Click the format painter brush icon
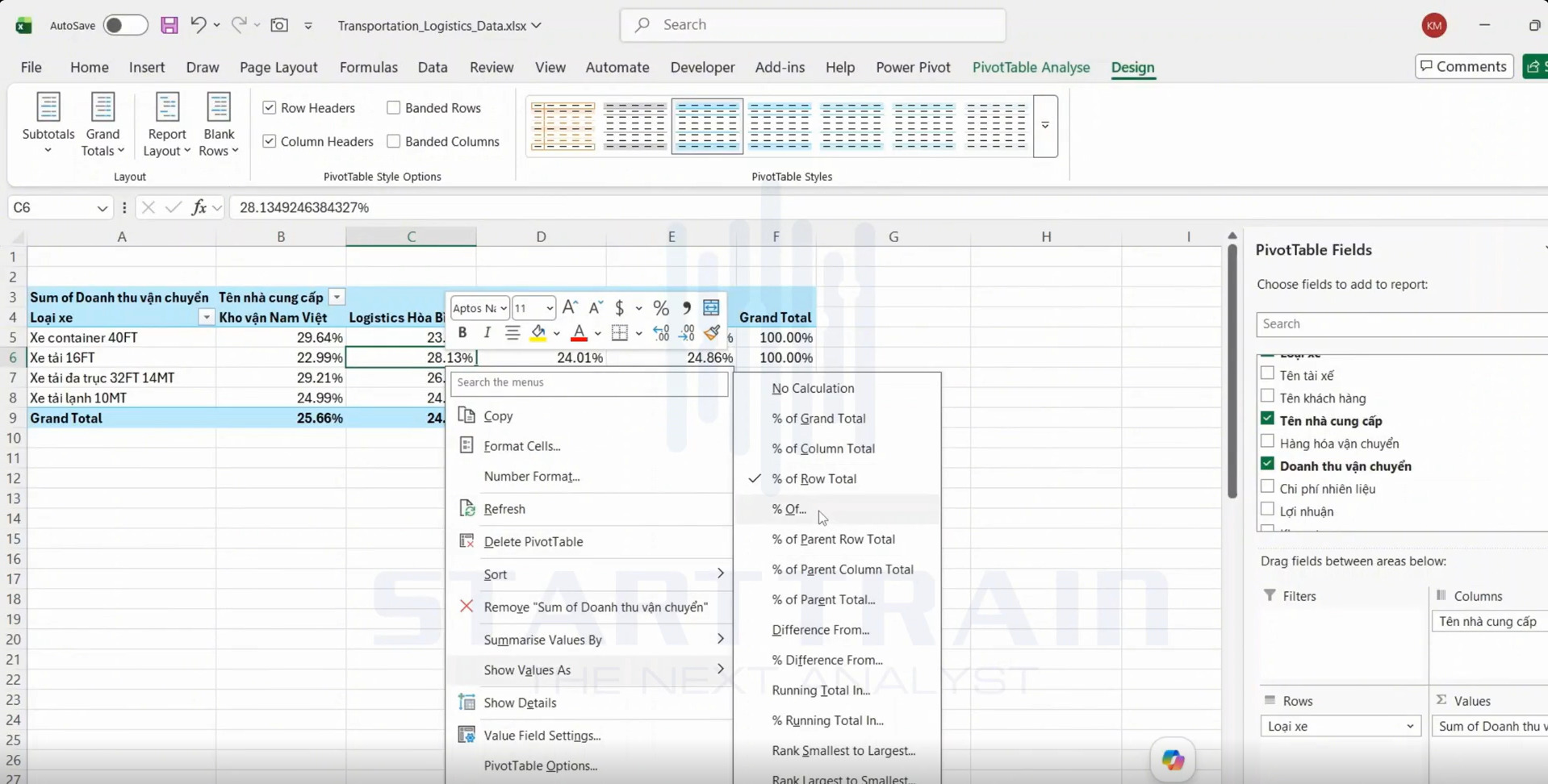Screen dimensions: 1548x784 [x=711, y=332]
